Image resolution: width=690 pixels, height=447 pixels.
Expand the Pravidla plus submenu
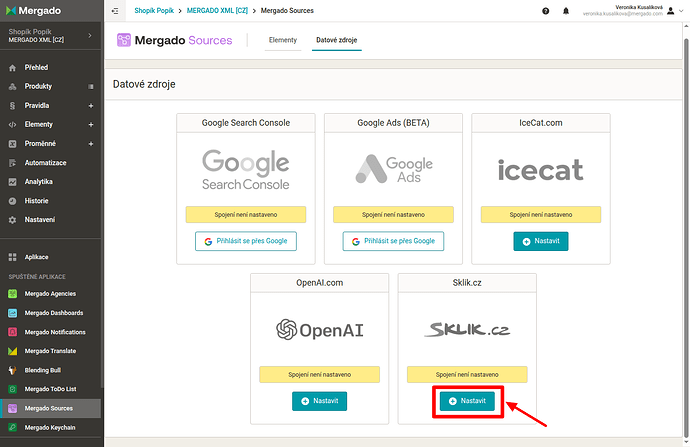[91, 106]
